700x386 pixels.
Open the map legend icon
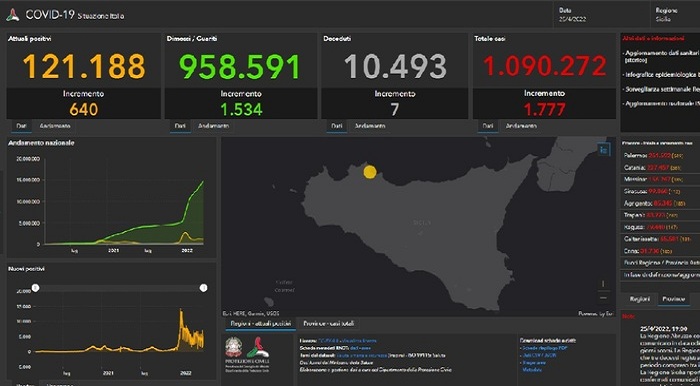click(604, 149)
